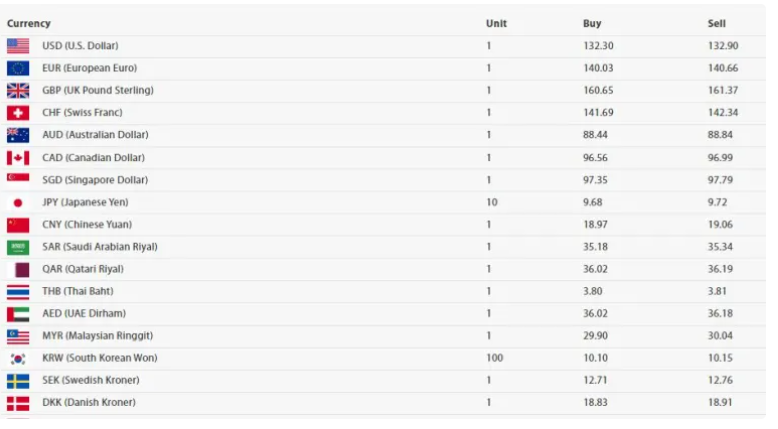The width and height of the screenshot is (778, 429).
Task: Click the CNY (Chinese Yuan) label
Action: (x=87, y=224)
